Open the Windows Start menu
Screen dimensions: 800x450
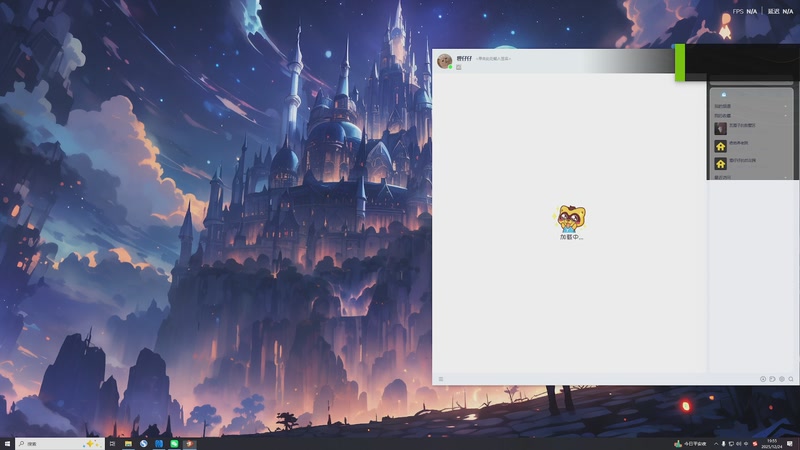click(7, 444)
